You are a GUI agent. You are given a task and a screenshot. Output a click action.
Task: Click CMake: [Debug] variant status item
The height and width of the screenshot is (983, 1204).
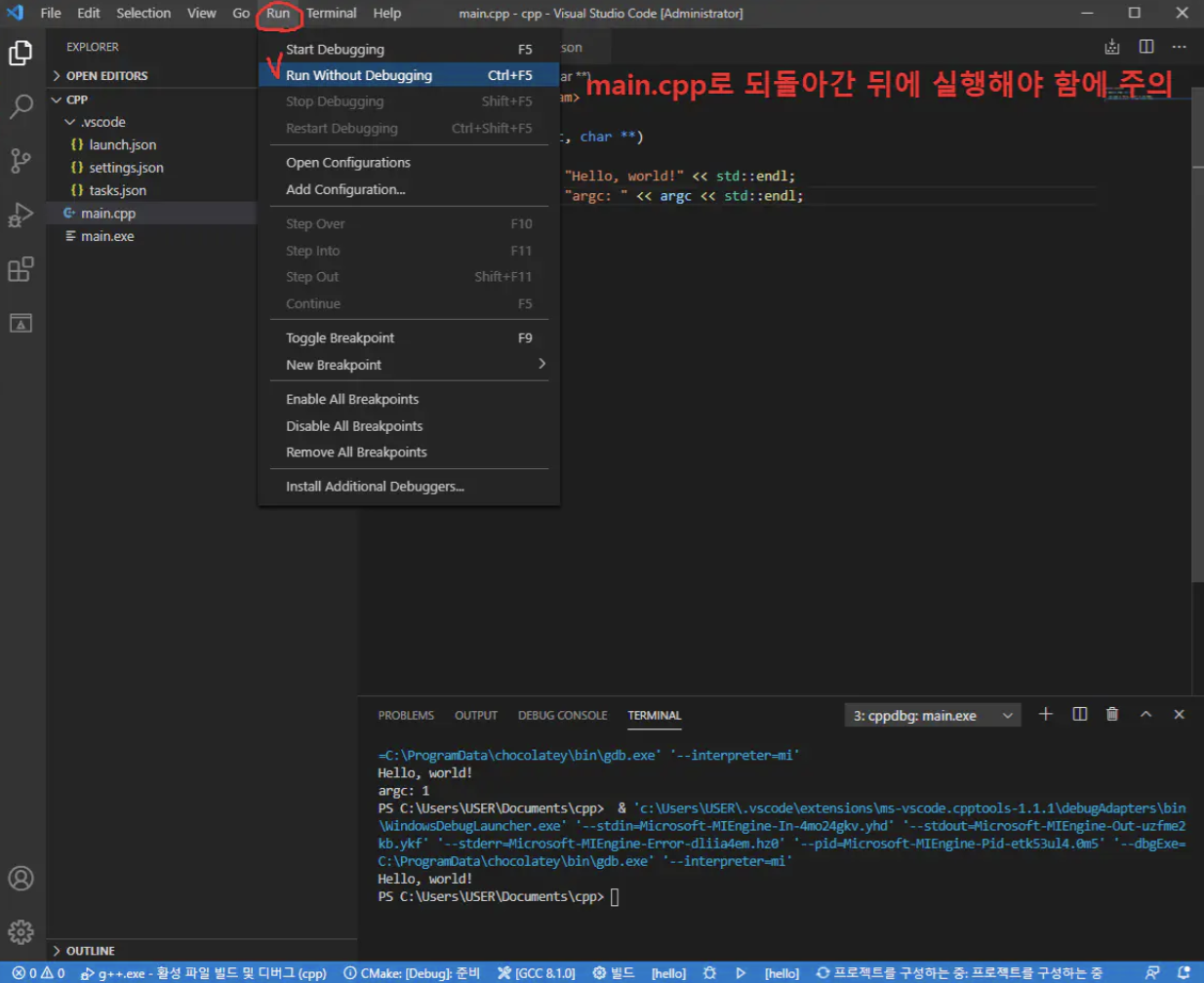412,972
